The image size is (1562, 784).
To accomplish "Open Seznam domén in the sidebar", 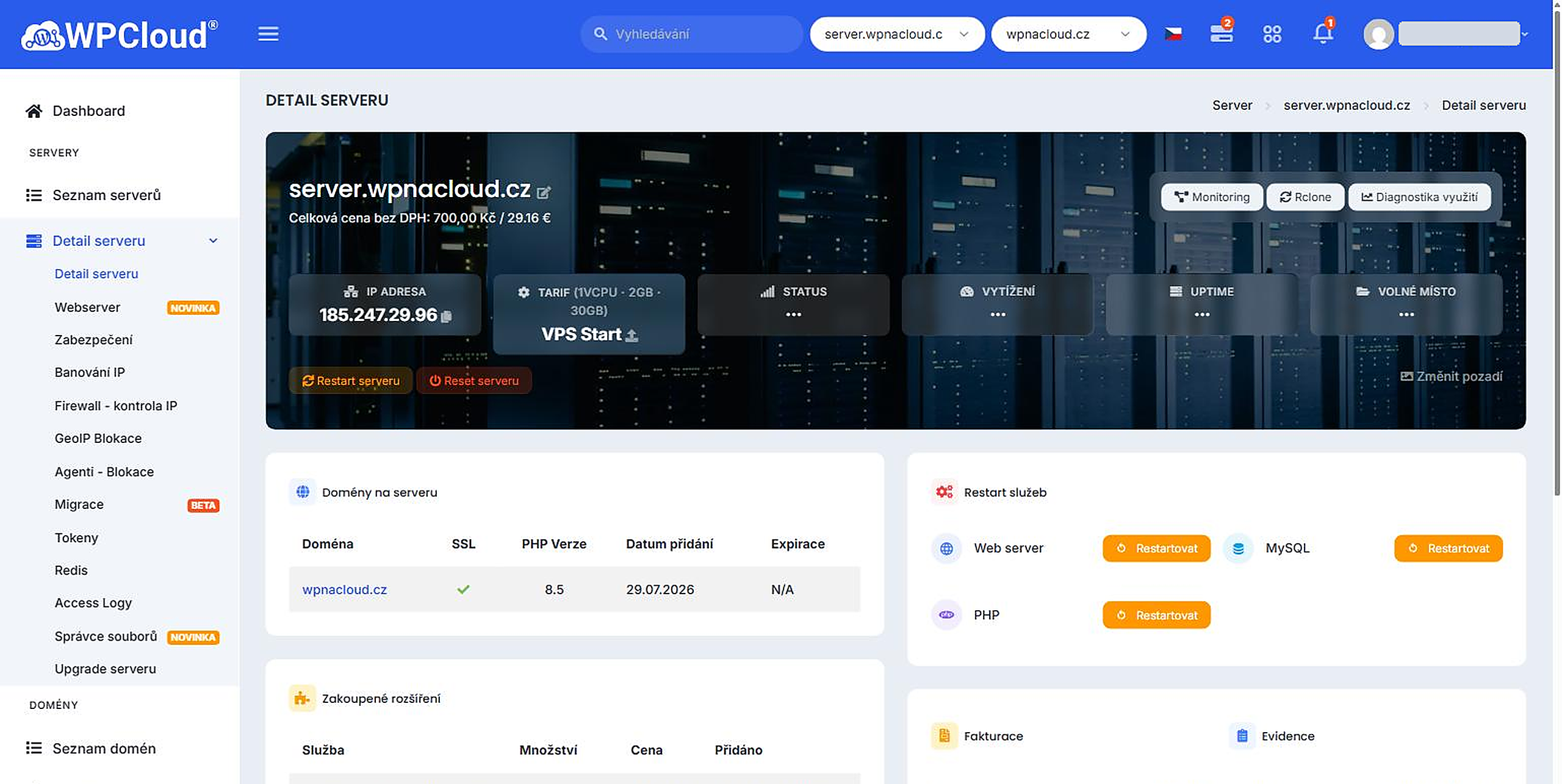I will 104,748.
